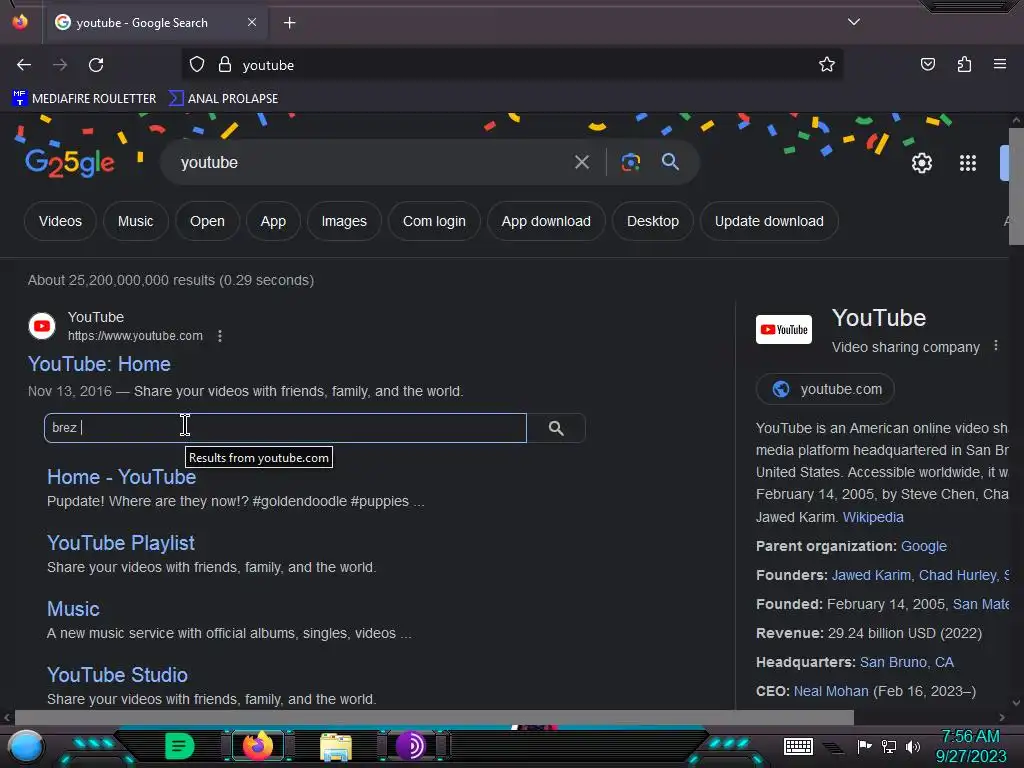The width and height of the screenshot is (1024, 768).
Task: Select the Com login filter chip
Action: coord(434,221)
